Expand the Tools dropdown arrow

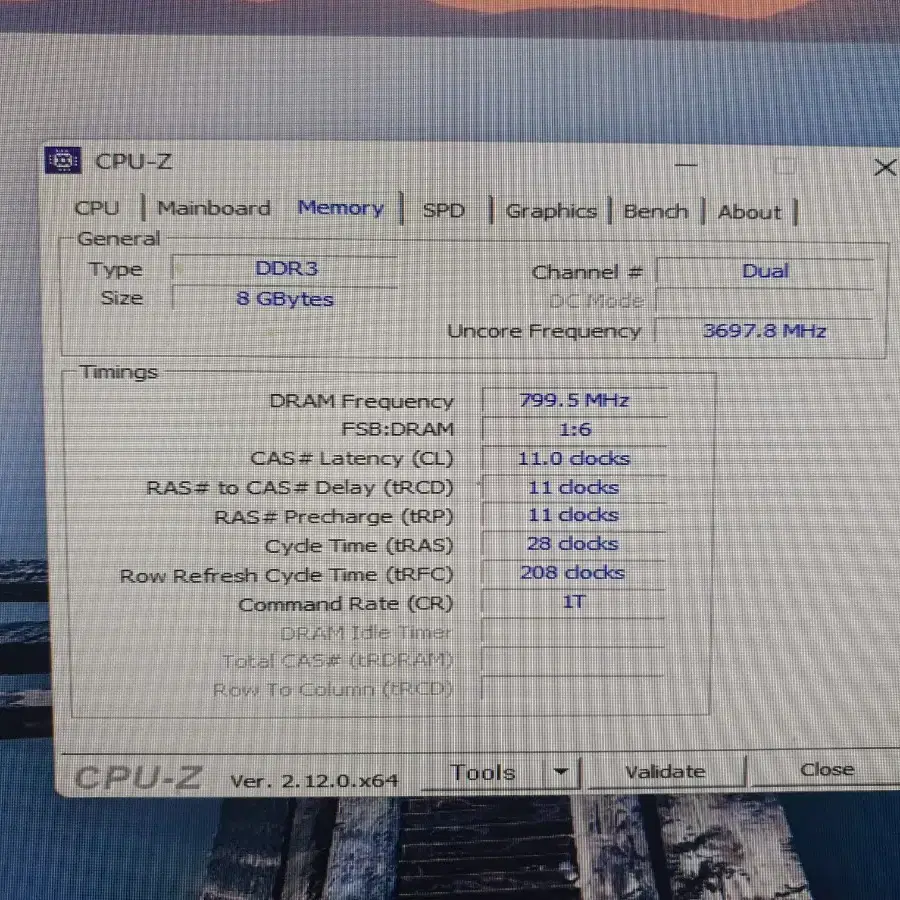click(x=561, y=771)
